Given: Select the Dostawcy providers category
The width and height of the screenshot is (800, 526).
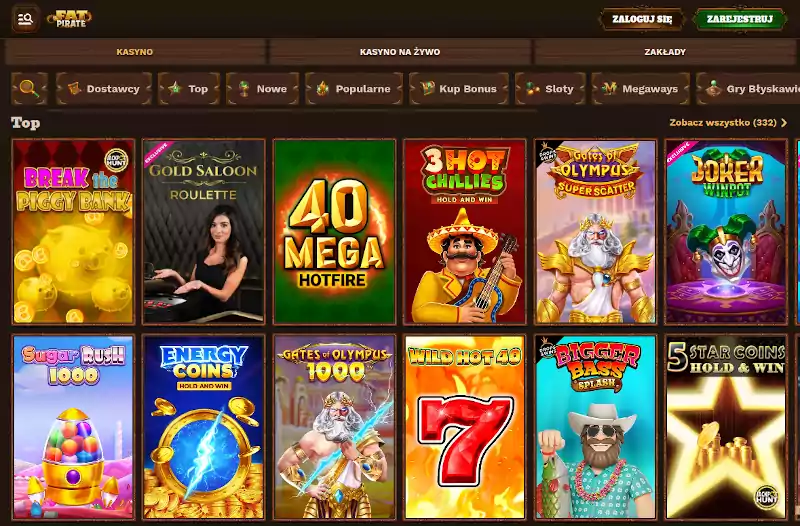Looking at the screenshot, I should 104,89.
